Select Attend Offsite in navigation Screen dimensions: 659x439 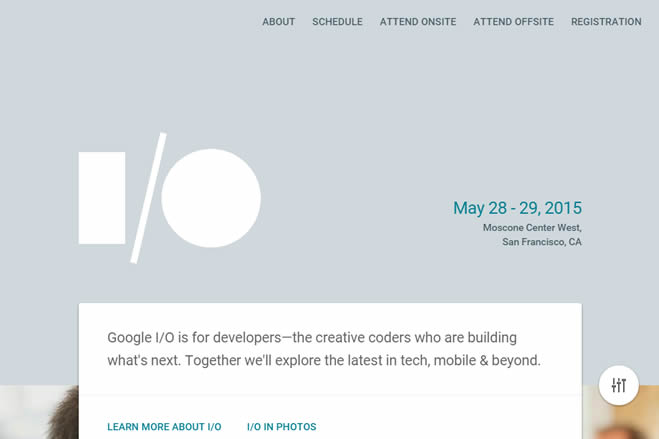pos(514,22)
